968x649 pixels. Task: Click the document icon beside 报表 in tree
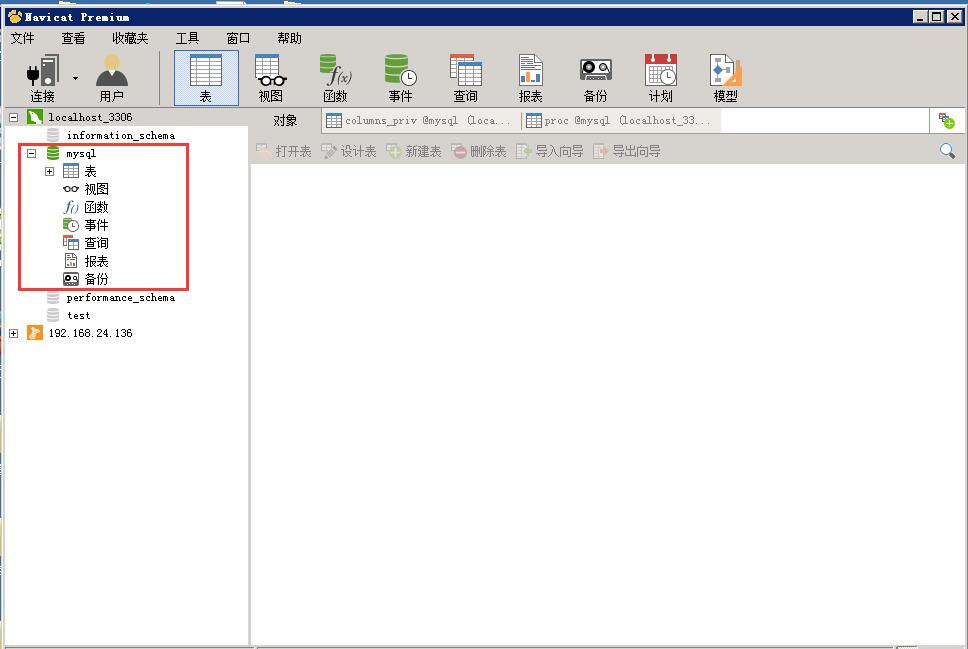[x=71, y=261]
